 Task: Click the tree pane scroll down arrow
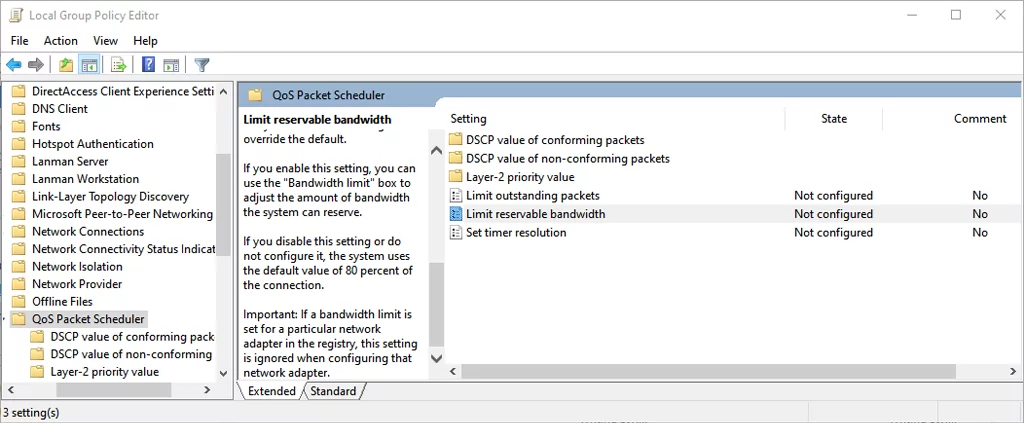tap(223, 373)
